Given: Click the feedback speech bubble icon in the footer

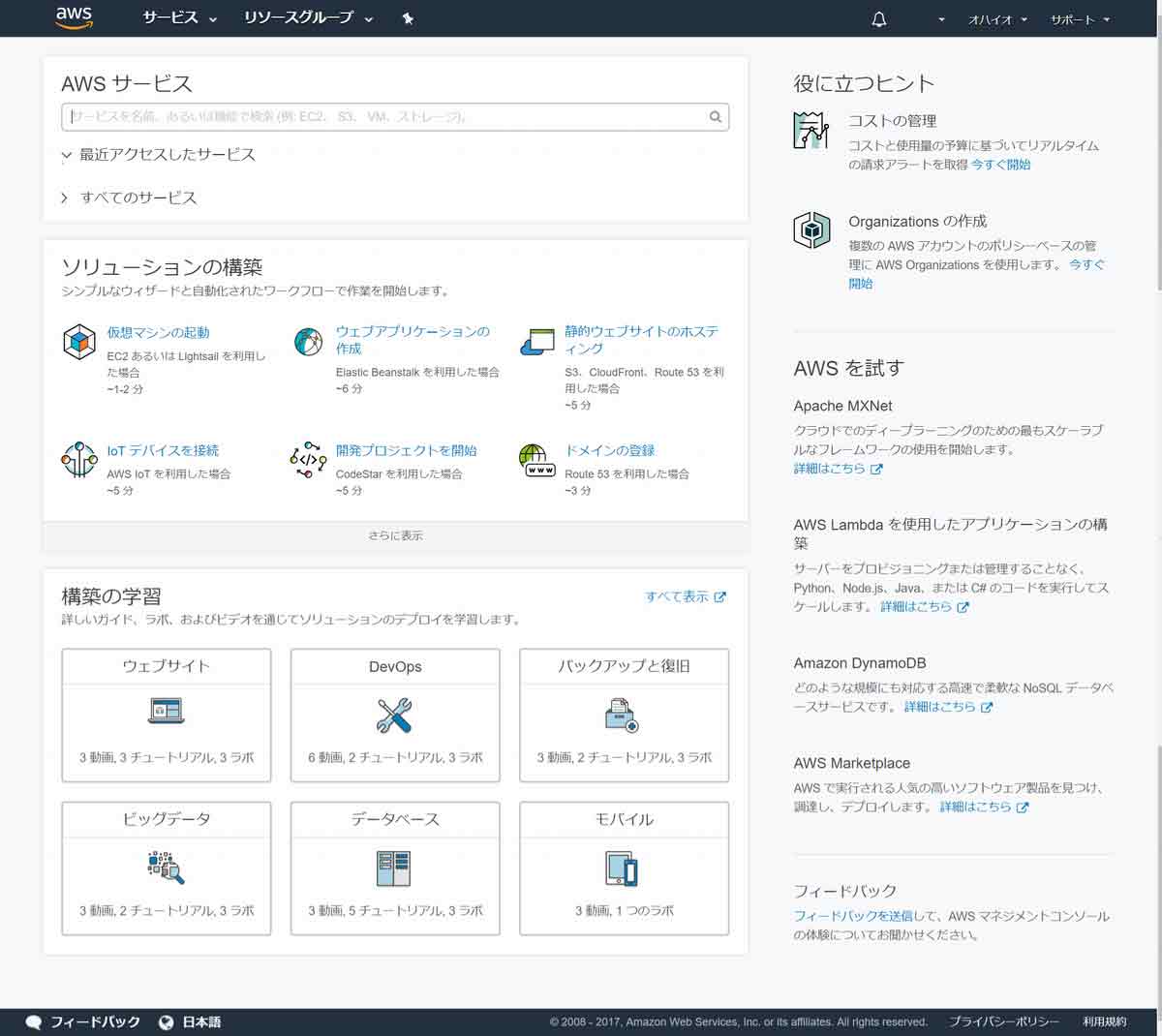Looking at the screenshot, I should pos(34,1021).
